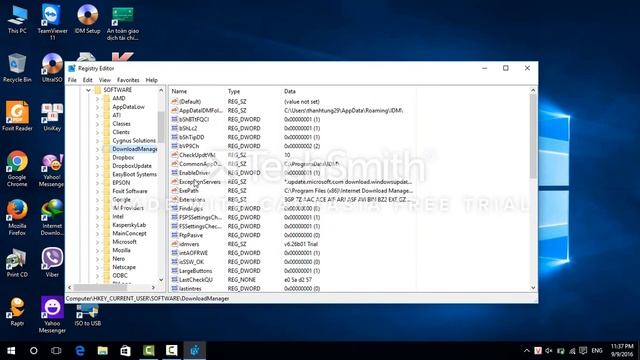Select the Mozilla Firefox desktop icon
This screenshot has width=640, height=360.
tap(17, 218)
